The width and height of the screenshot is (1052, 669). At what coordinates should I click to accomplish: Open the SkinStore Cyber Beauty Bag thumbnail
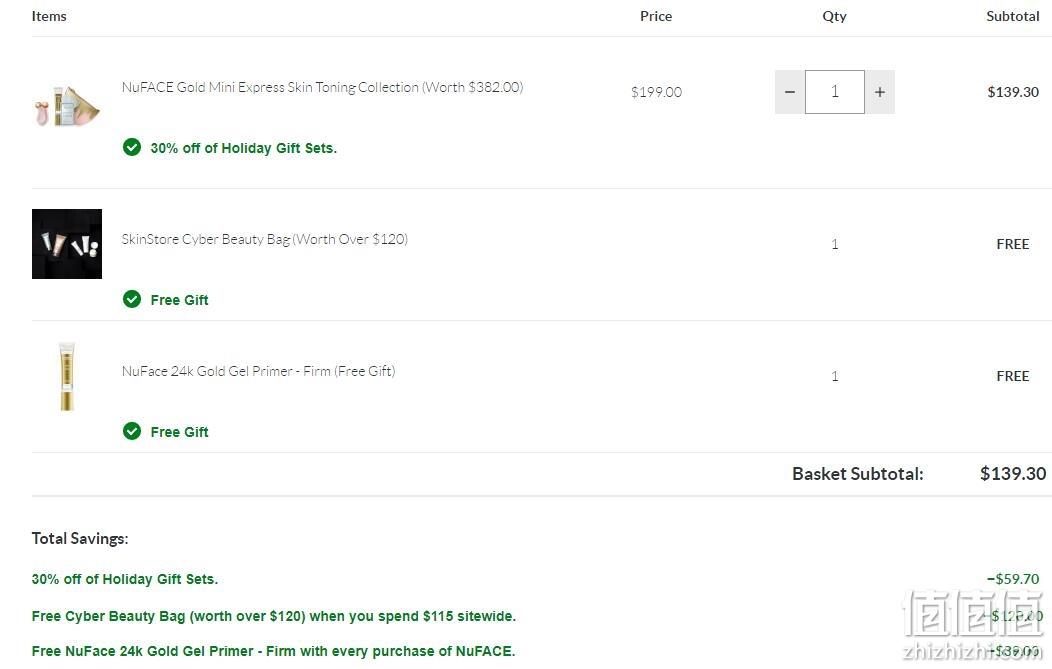click(x=67, y=244)
